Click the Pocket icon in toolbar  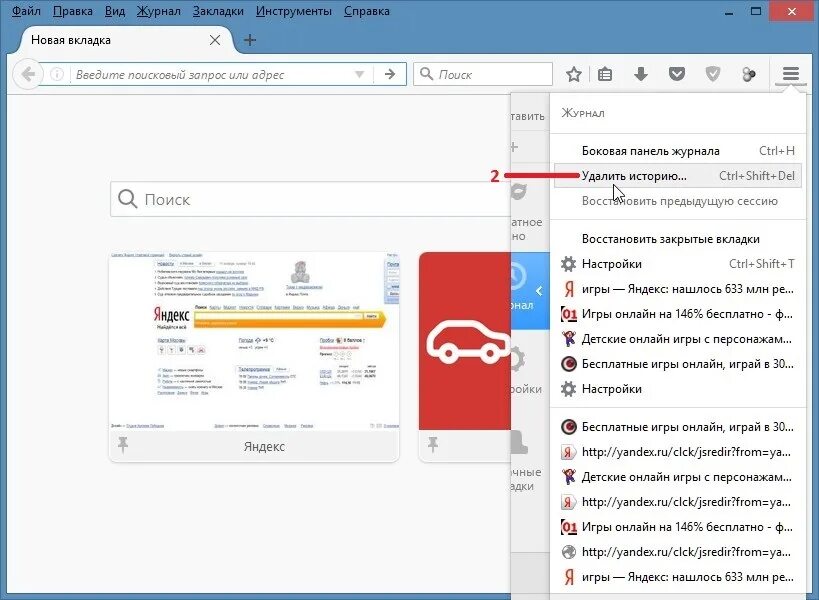677,74
